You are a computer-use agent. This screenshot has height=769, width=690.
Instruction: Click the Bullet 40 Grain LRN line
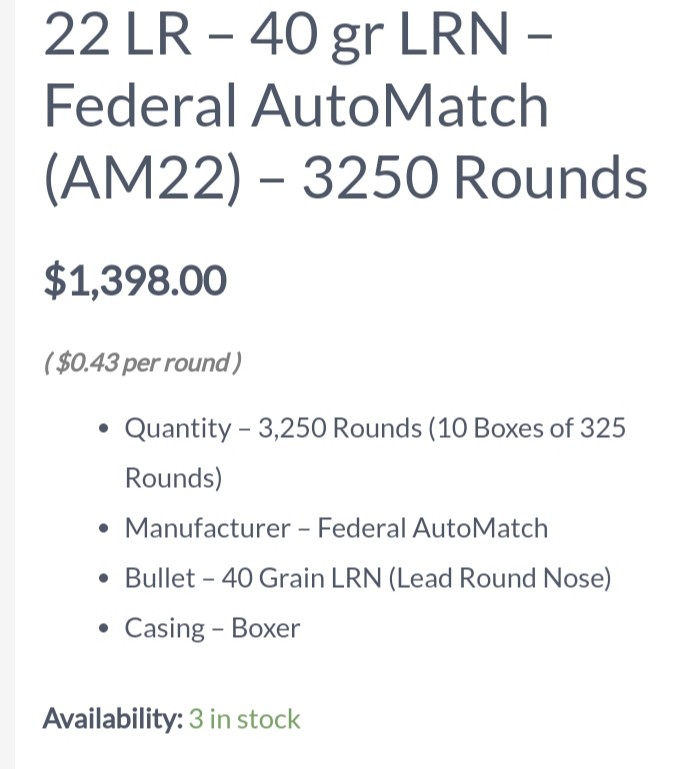(368, 578)
